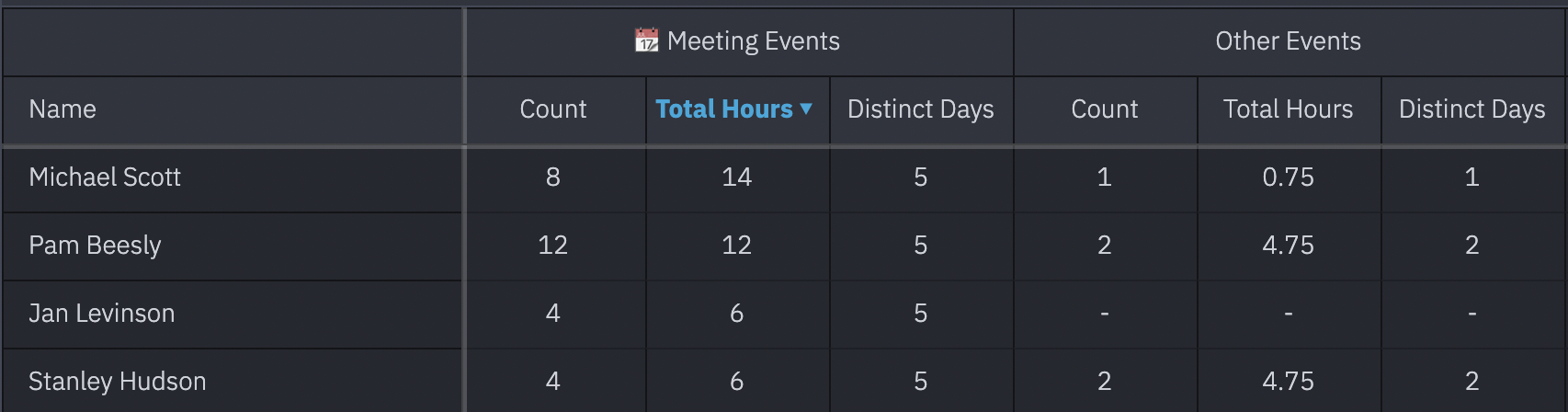Select the Meeting Events group header
The height and width of the screenshot is (412, 1568).
click(x=740, y=42)
